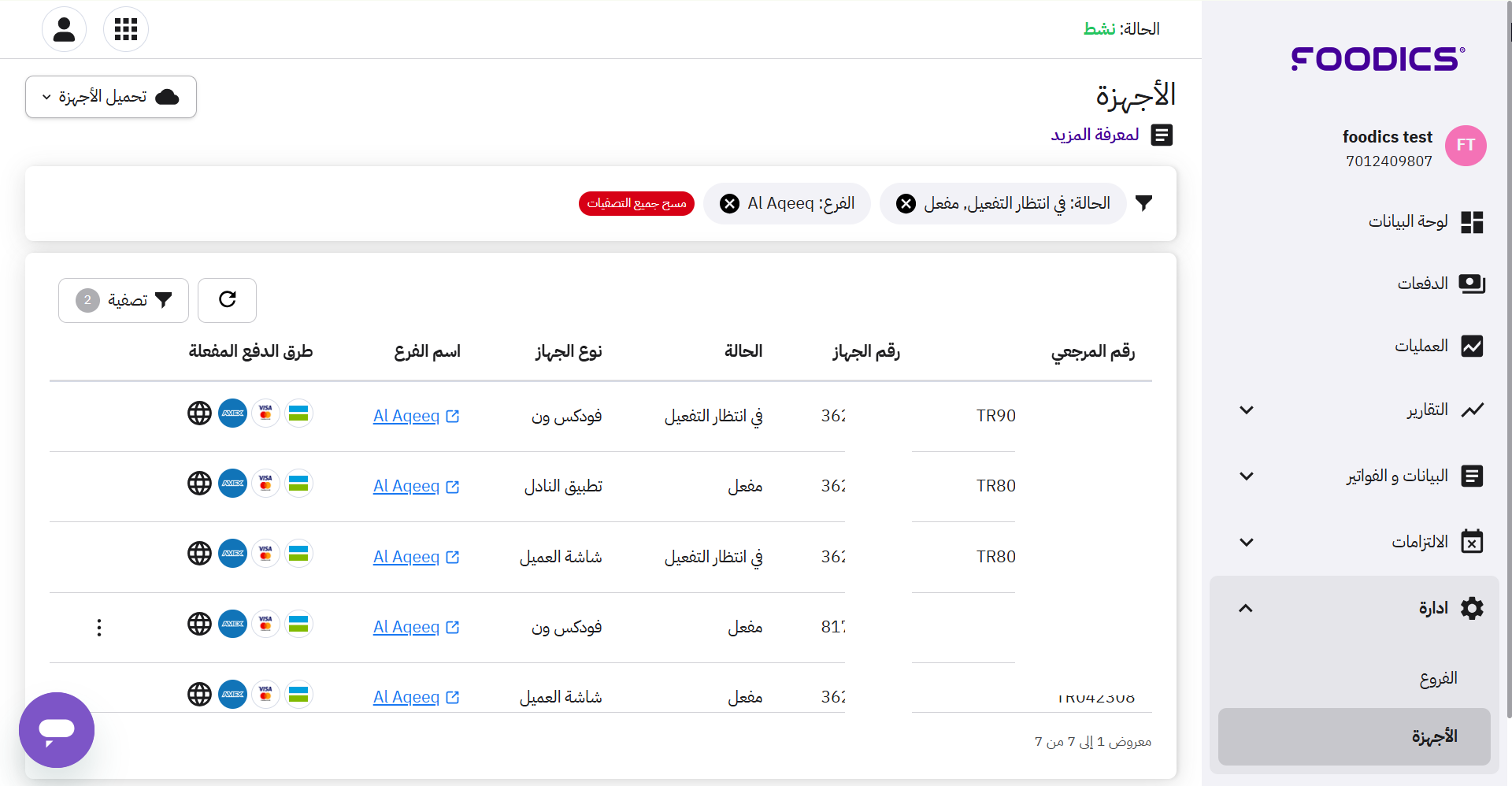This screenshot has height=786, width=1512.
Task: Click the filter funnel icon in filter bar
Action: pyautogui.click(x=1144, y=203)
